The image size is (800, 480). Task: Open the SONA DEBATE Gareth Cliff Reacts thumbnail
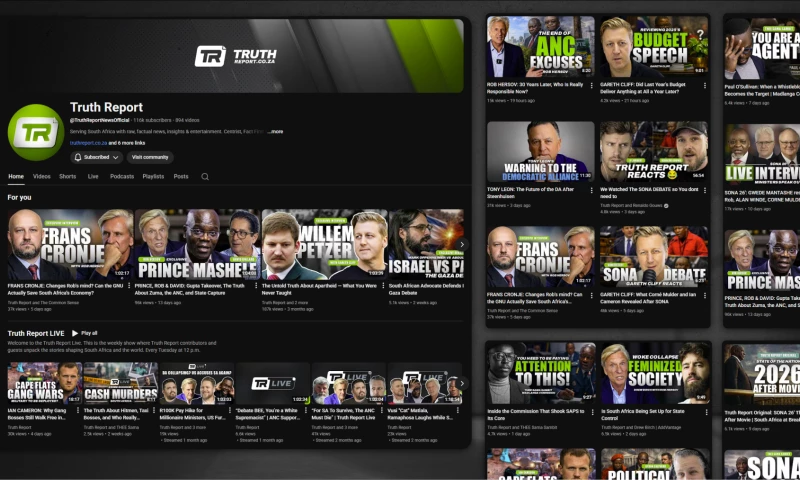[654, 256]
